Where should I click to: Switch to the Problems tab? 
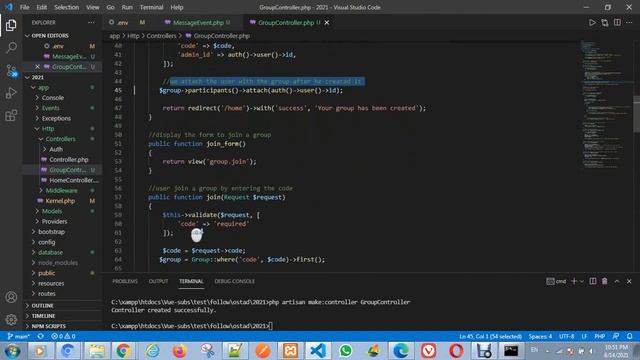pos(125,281)
